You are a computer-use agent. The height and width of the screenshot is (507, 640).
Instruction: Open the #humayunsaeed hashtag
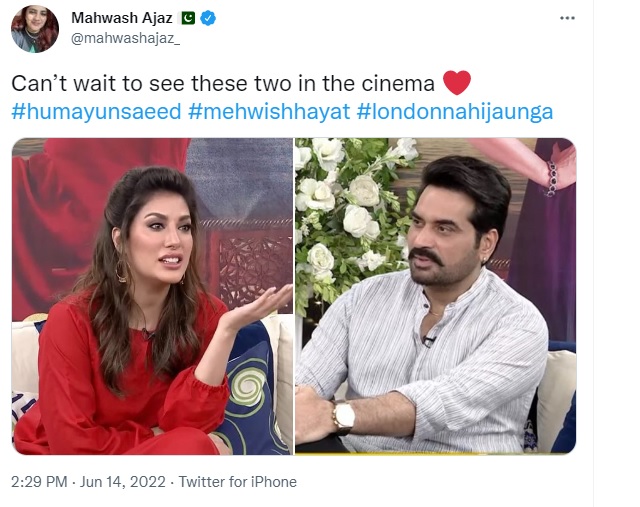coord(96,111)
